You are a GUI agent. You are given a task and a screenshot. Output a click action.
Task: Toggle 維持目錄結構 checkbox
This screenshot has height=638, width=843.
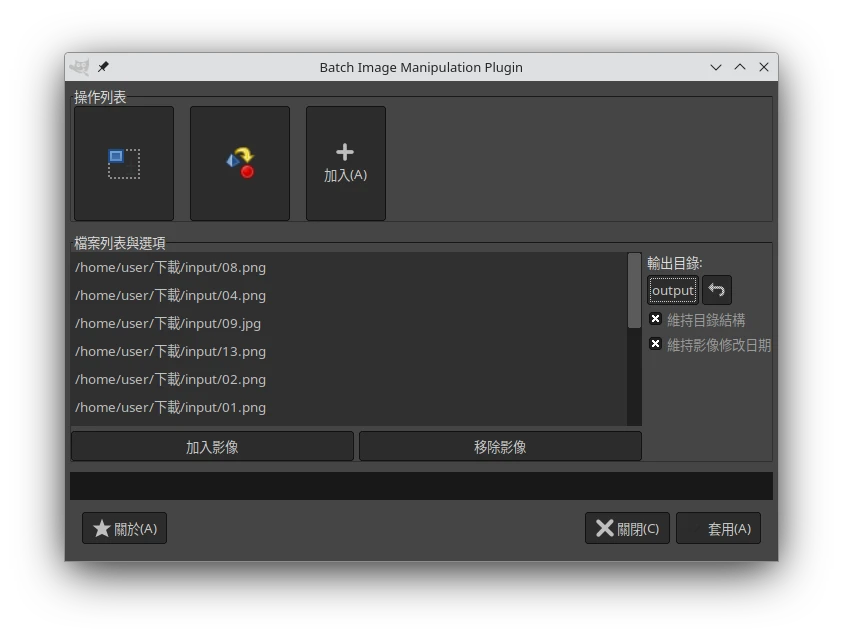pos(656,319)
